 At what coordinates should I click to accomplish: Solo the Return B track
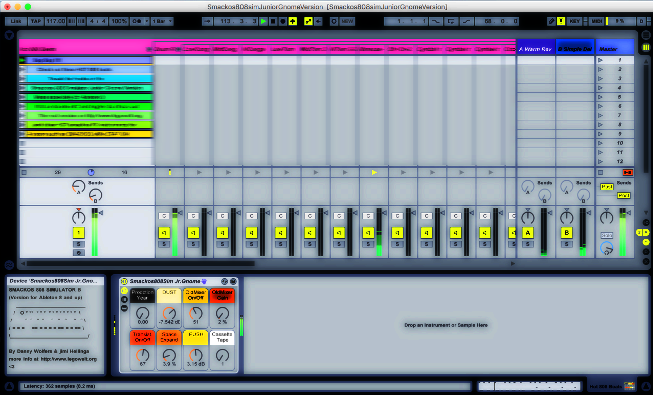(x=566, y=244)
